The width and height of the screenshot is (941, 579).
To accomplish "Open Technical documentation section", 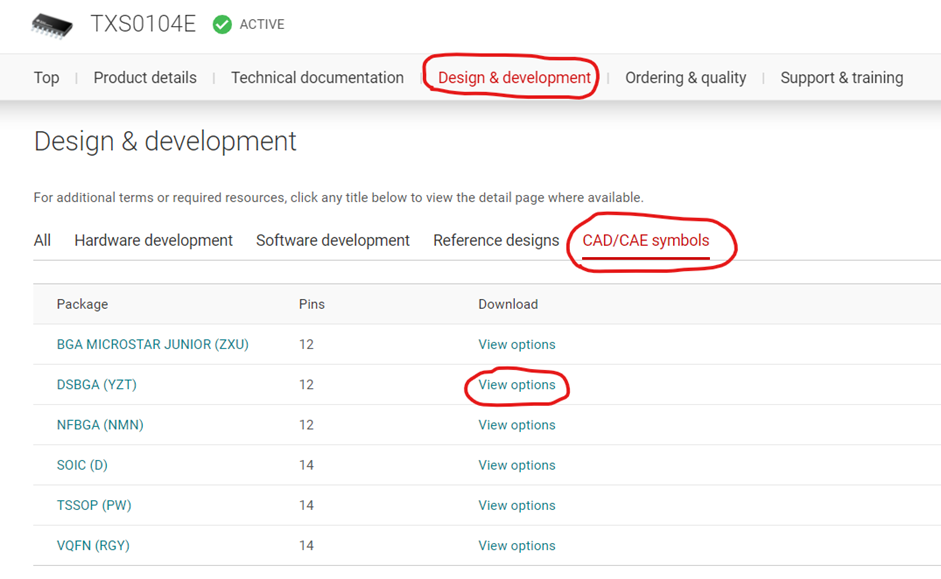I will [x=317, y=77].
